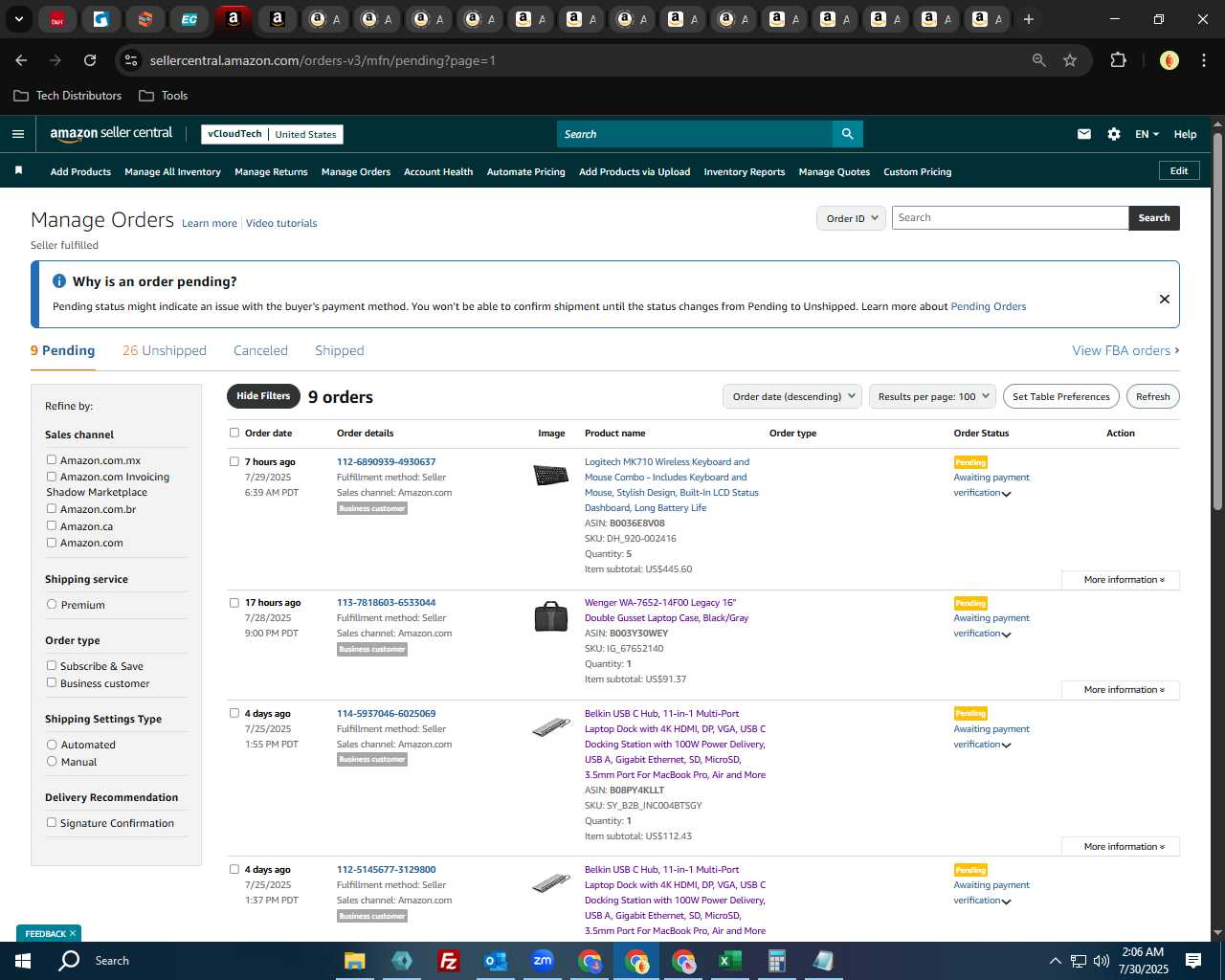Switch to the Canceled tab
The image size is (1225, 980).
click(x=260, y=350)
